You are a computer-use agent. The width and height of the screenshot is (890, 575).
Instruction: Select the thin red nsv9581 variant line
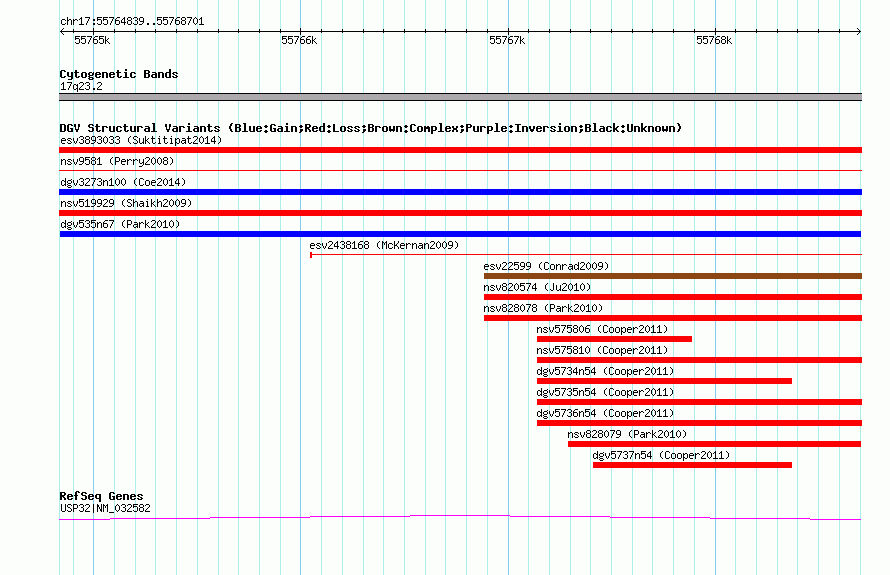tap(460, 170)
